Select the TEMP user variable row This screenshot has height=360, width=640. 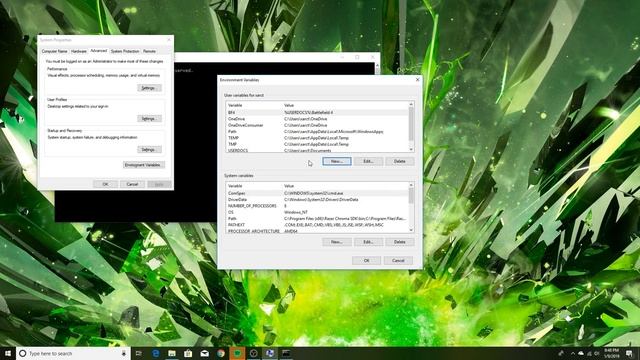pos(317,138)
